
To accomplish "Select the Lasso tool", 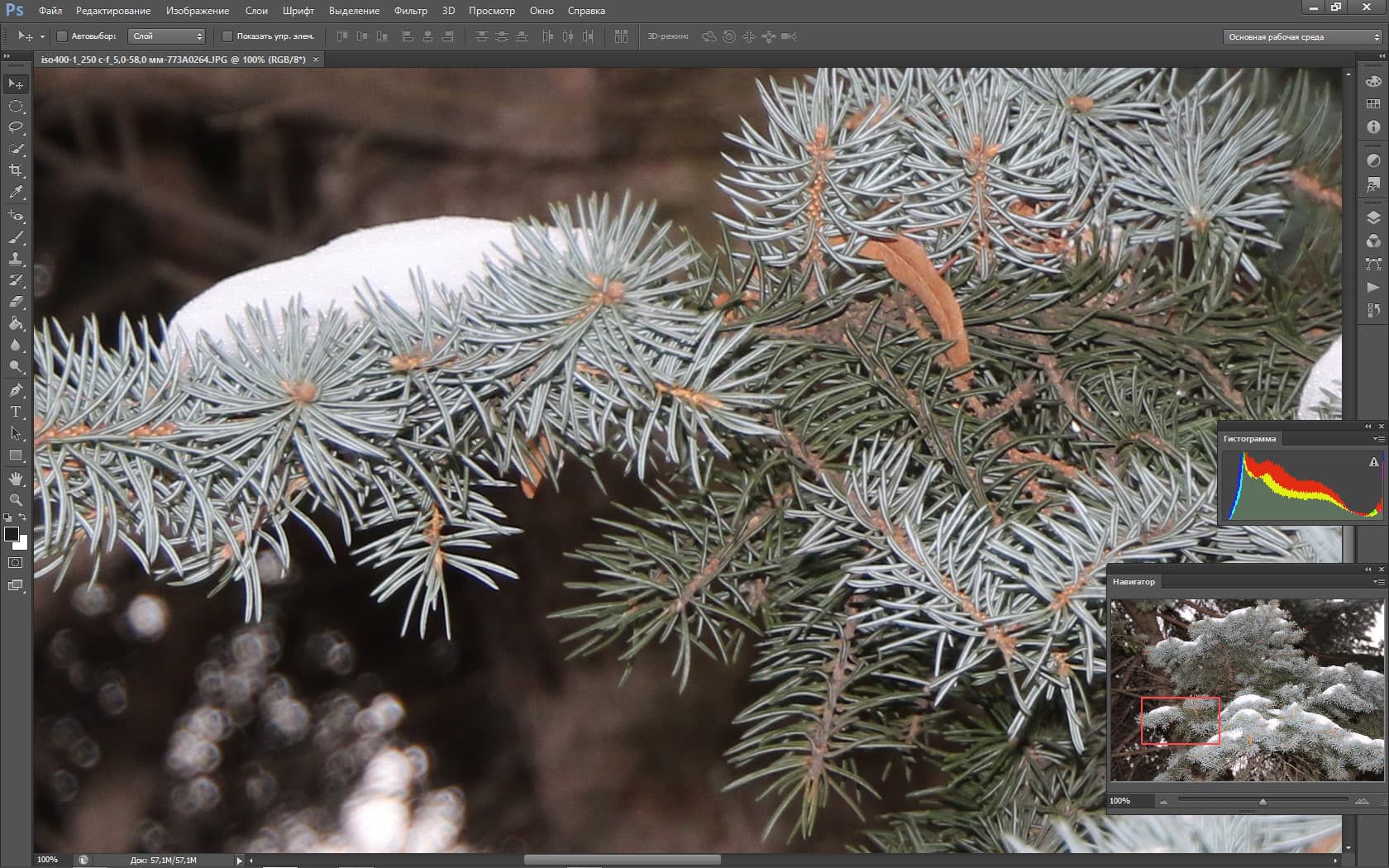I will click(16, 127).
